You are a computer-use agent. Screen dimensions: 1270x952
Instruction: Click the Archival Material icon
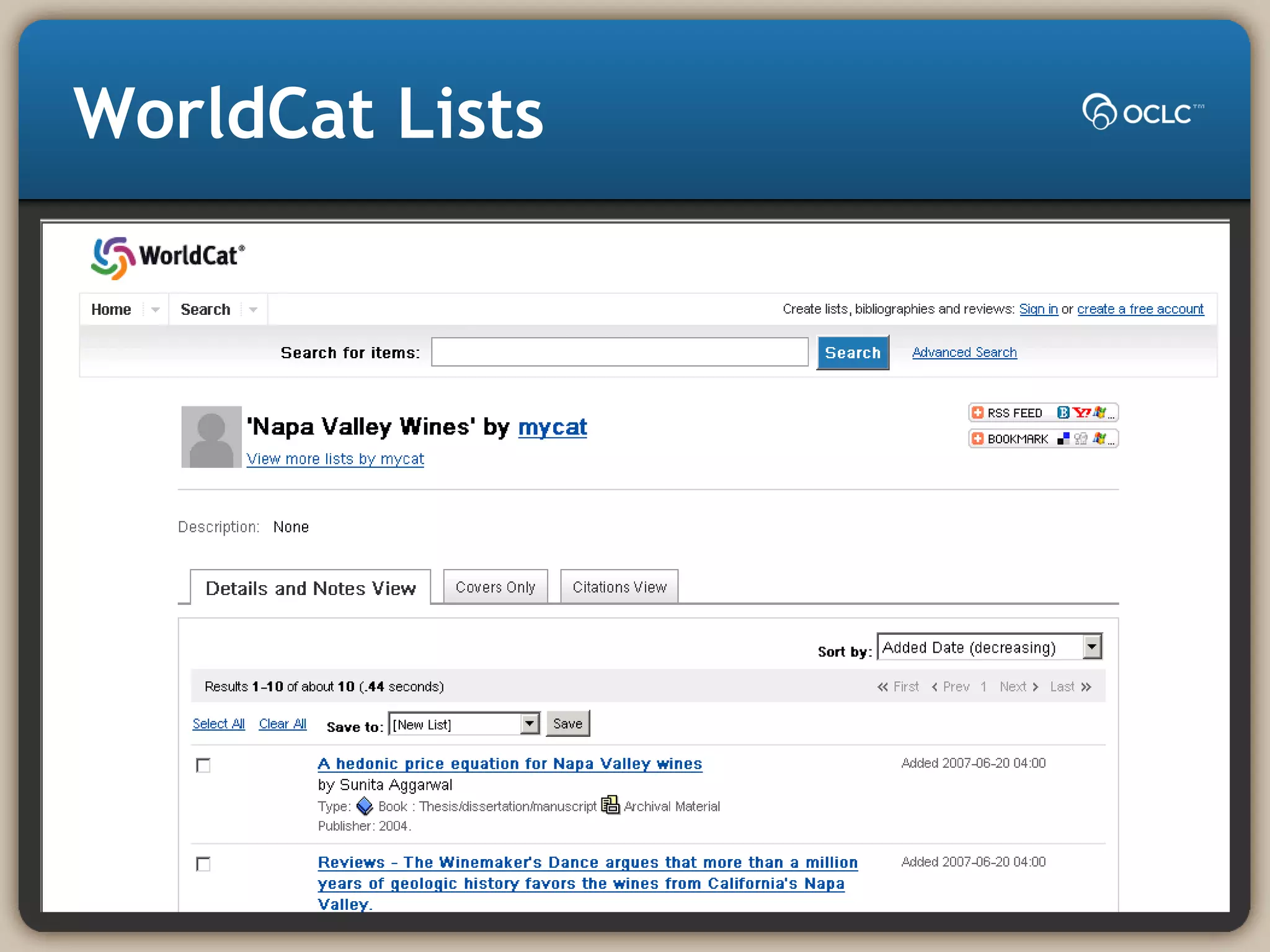610,804
